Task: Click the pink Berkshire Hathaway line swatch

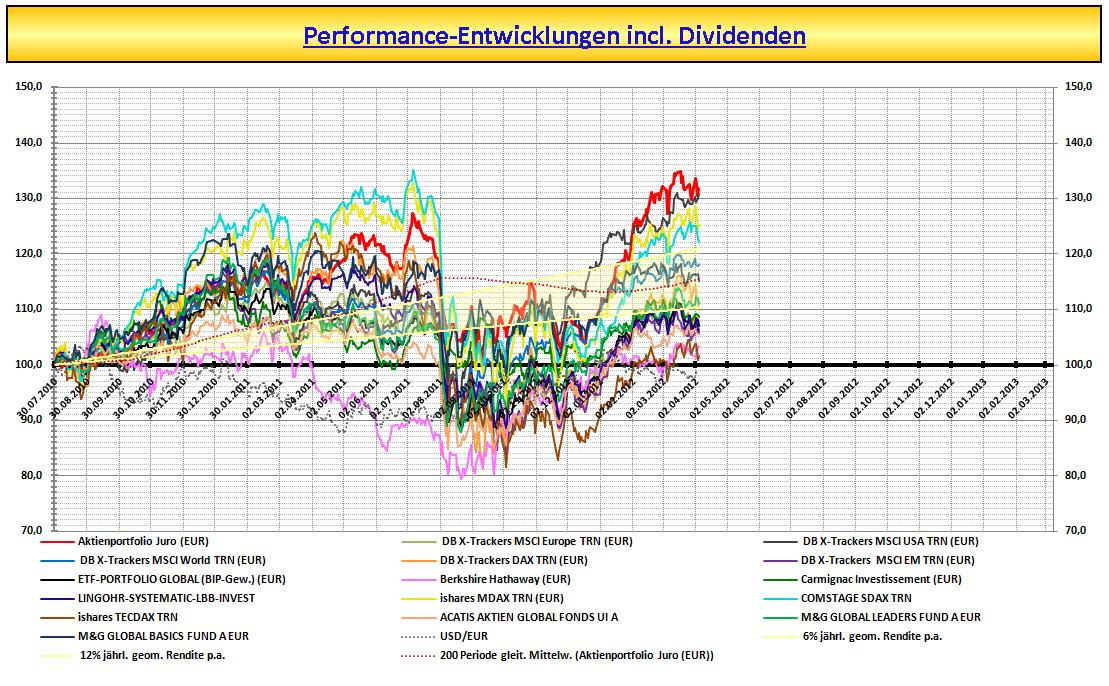Action: (x=417, y=580)
